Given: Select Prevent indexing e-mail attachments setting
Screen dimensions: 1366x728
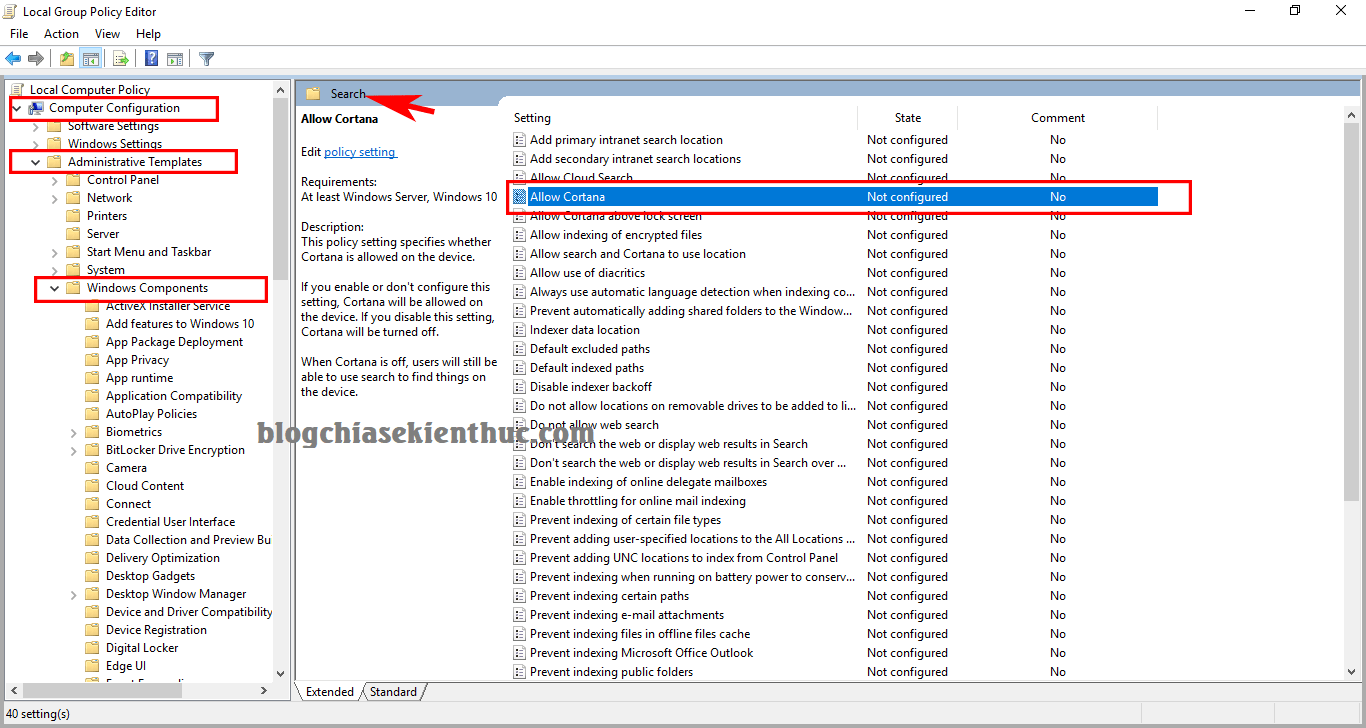Looking at the screenshot, I should click(627, 615).
